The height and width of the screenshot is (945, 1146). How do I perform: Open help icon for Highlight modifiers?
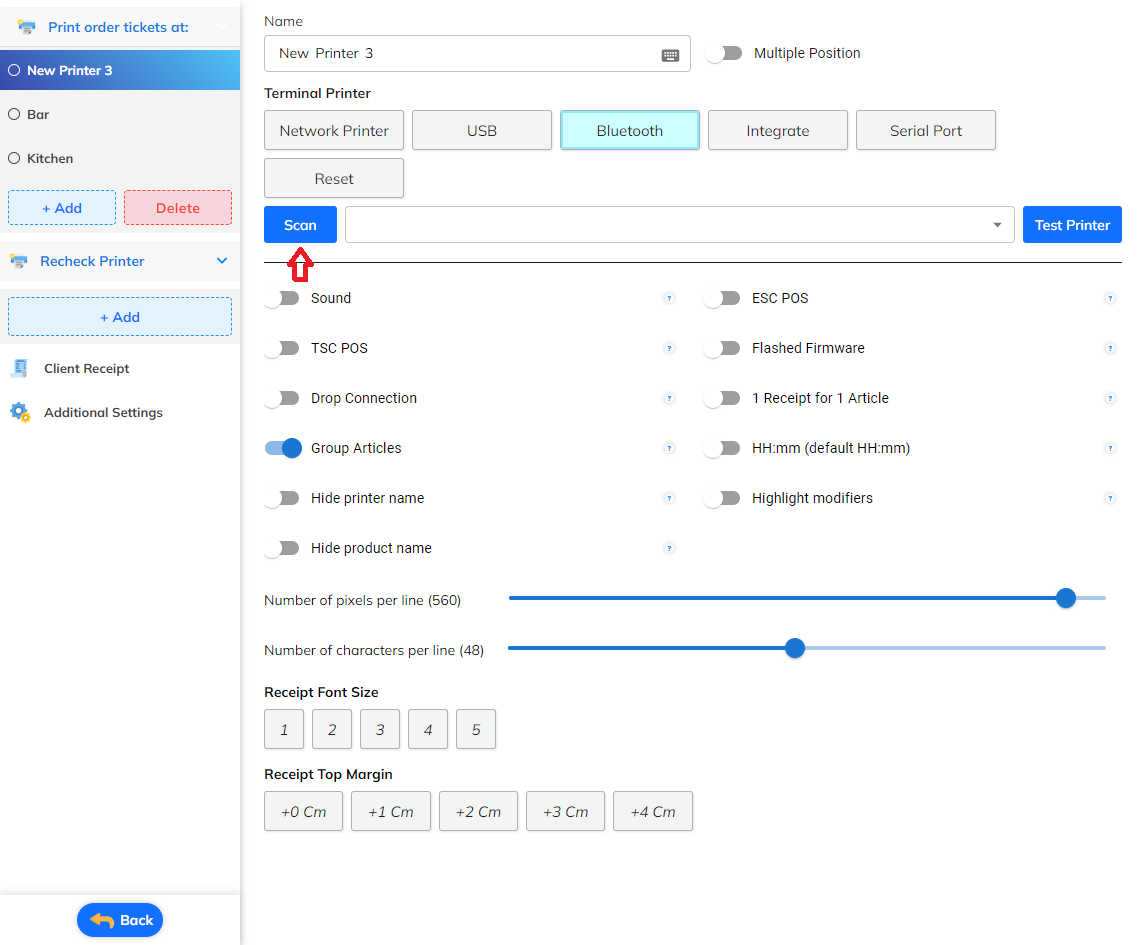point(1109,498)
